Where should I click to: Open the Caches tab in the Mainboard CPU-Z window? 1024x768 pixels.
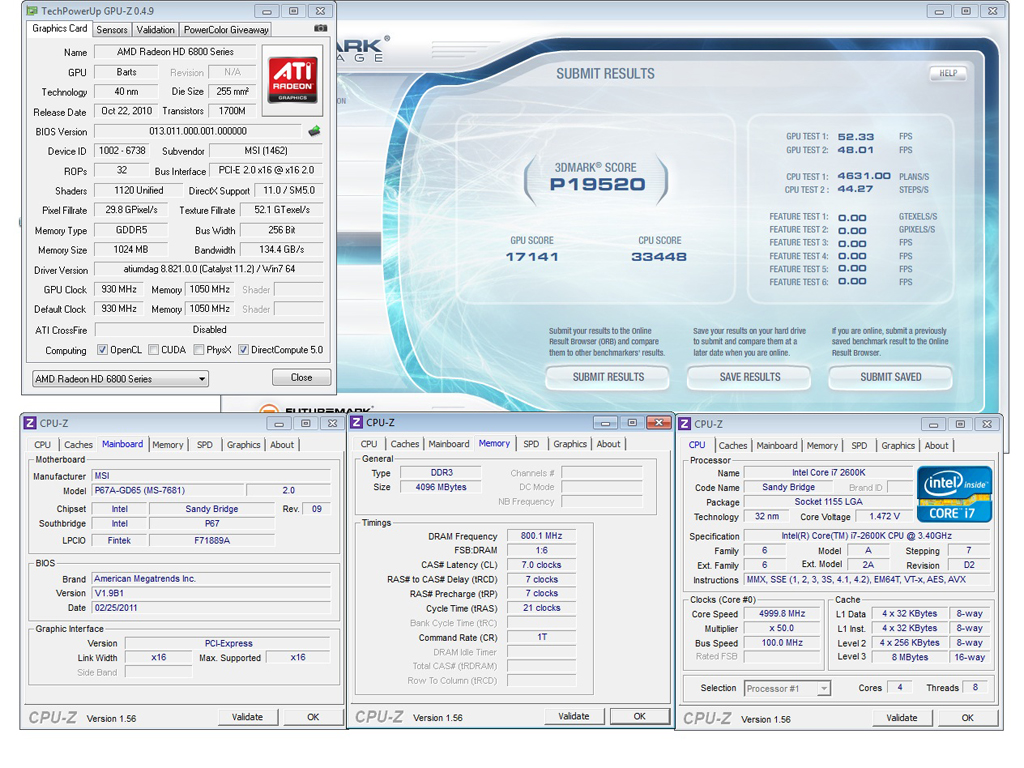click(78, 445)
